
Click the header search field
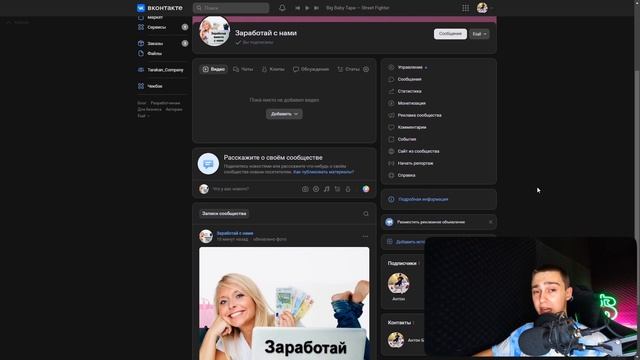click(x=231, y=8)
